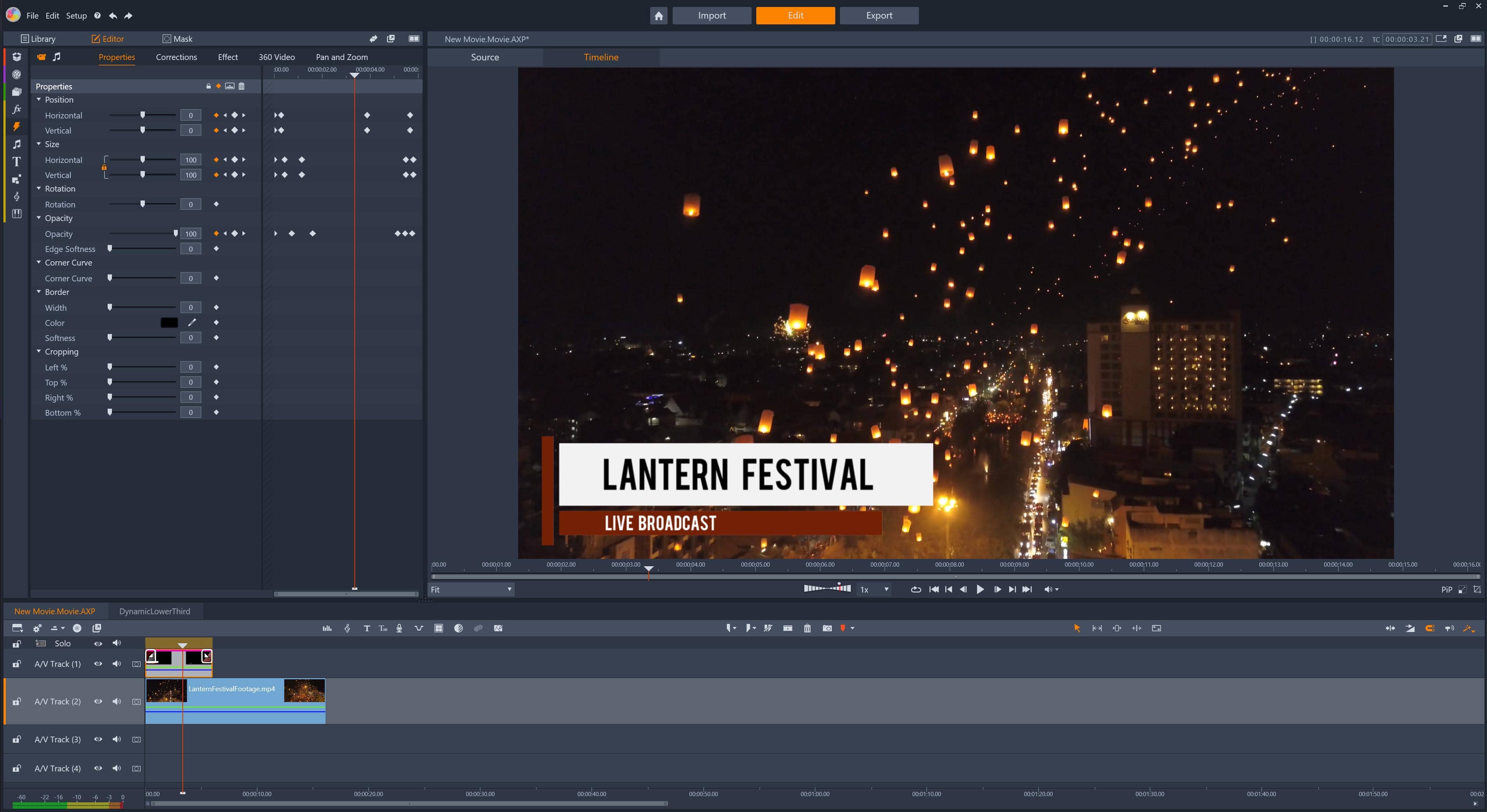
Task: Open the Titles category in the left sidebar
Action: coord(17,162)
